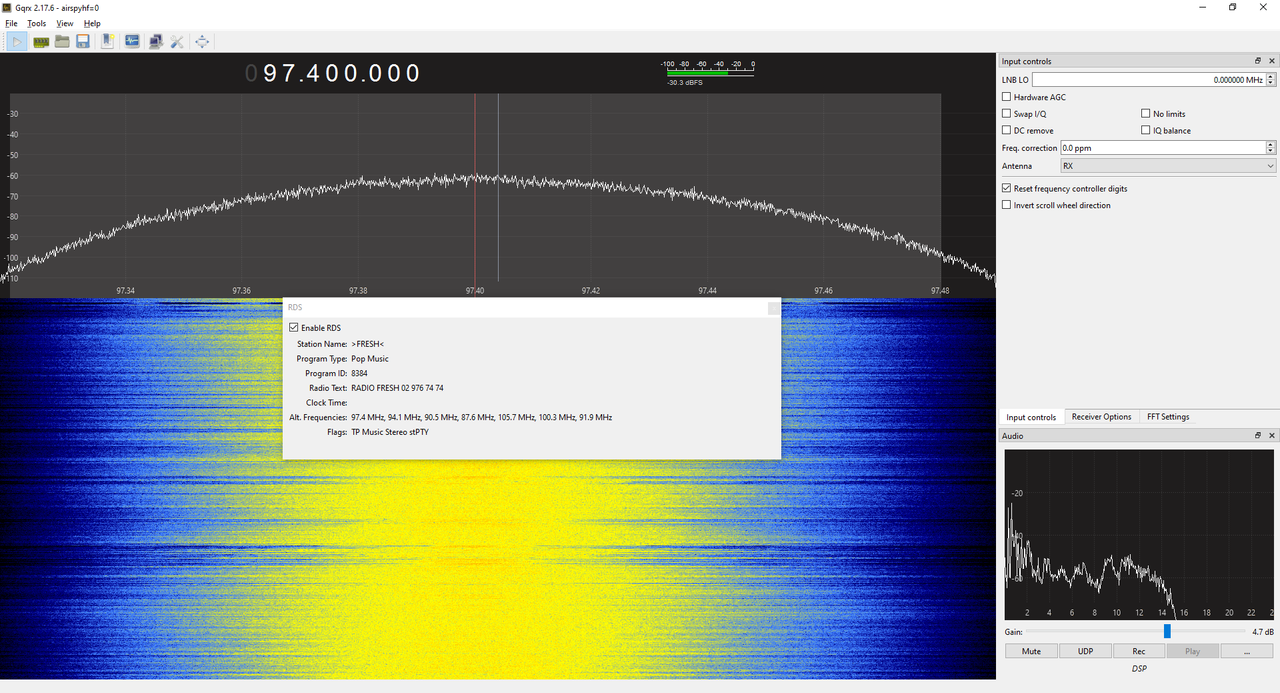Increase LNB LO with up arrow
Viewport: 1280px width, 693px height.
(1271, 76)
